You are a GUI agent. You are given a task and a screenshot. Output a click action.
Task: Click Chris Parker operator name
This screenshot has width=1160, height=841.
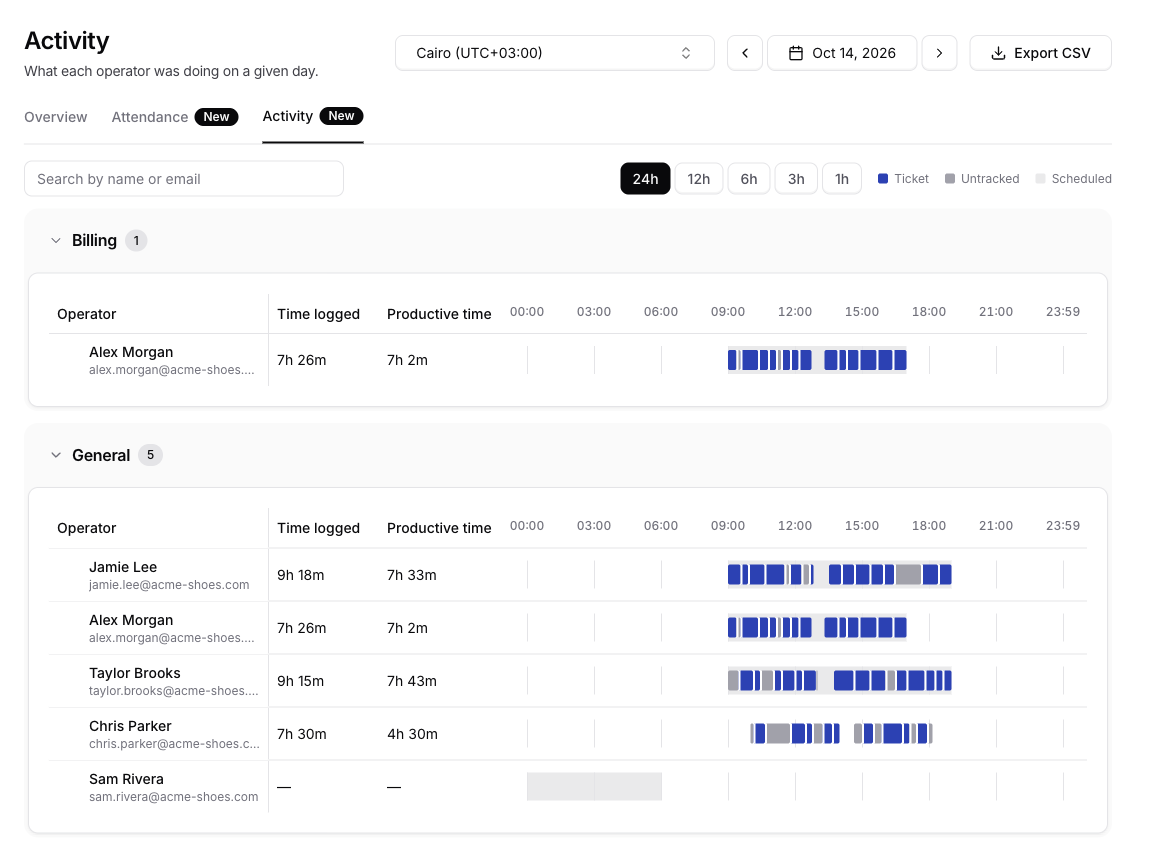point(130,726)
